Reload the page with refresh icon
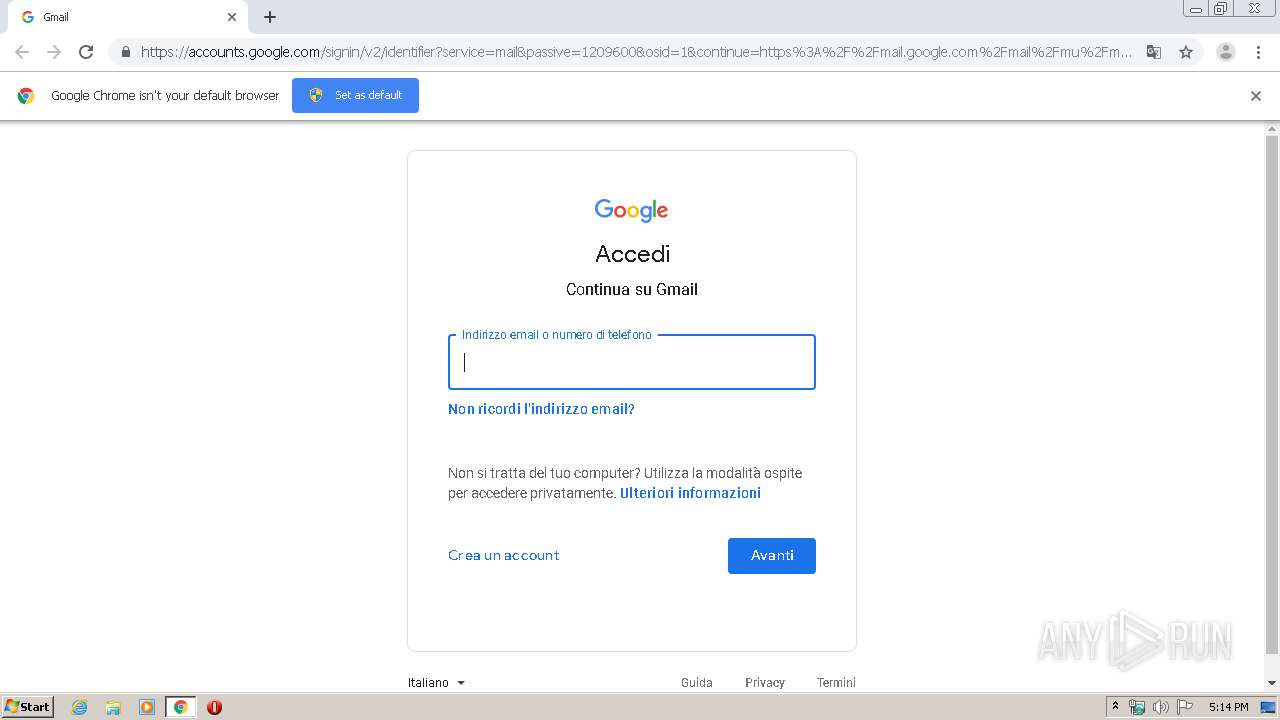 86,52
